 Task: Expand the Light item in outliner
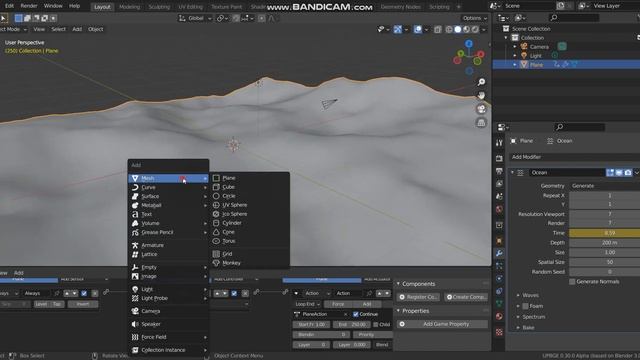coord(515,56)
